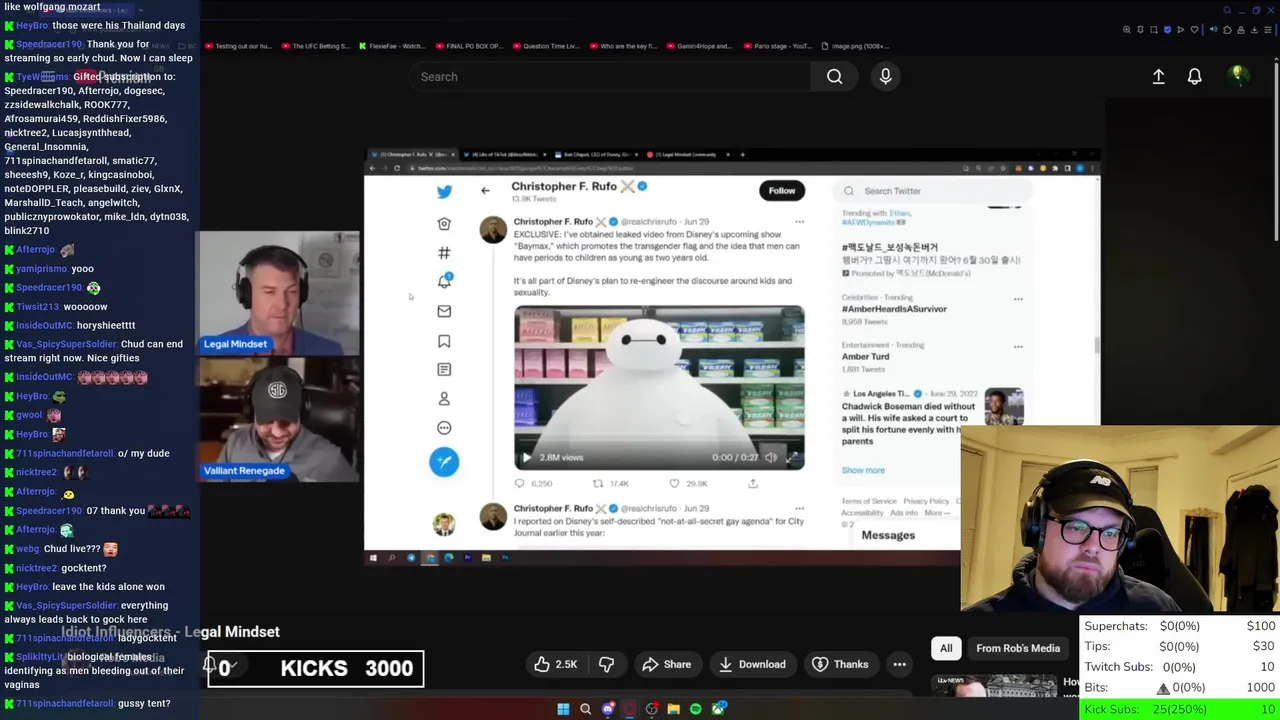Play the Baymax tweet video
The width and height of the screenshot is (1280, 720).
(527, 457)
